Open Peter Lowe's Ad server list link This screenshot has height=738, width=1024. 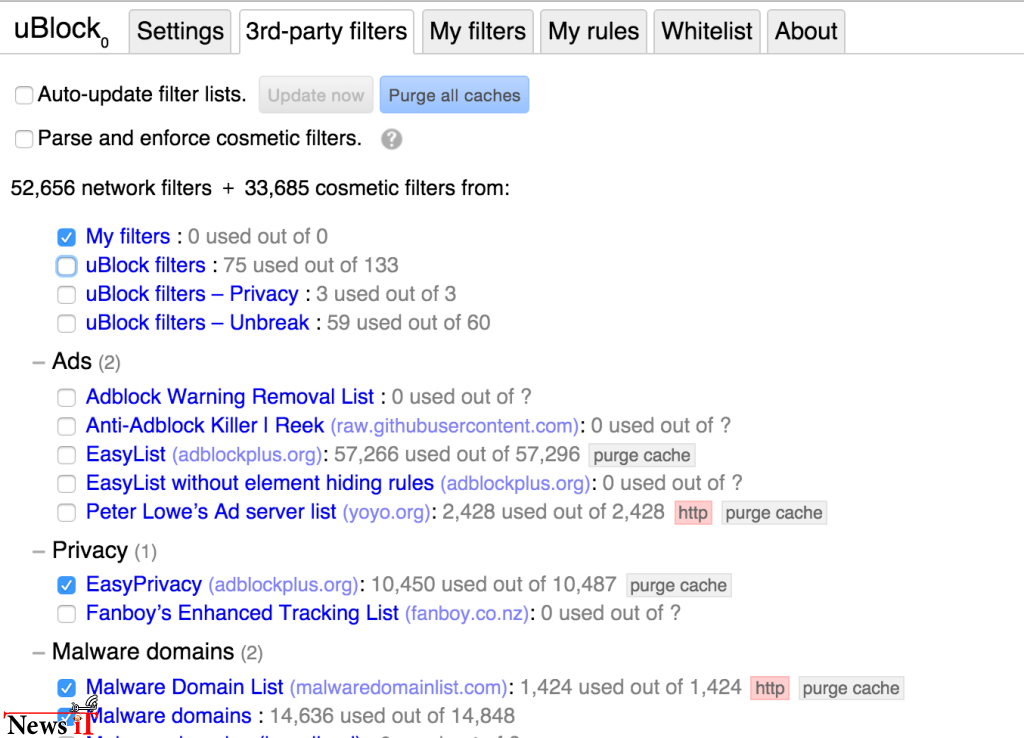pos(211,511)
